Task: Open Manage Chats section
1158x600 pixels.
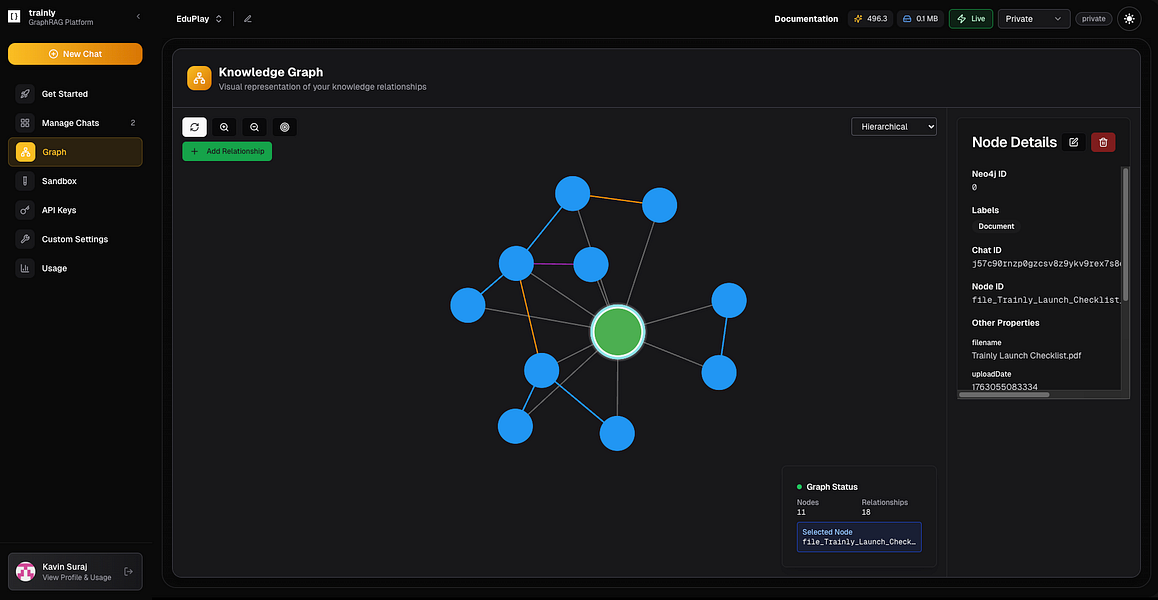Action: pos(75,123)
